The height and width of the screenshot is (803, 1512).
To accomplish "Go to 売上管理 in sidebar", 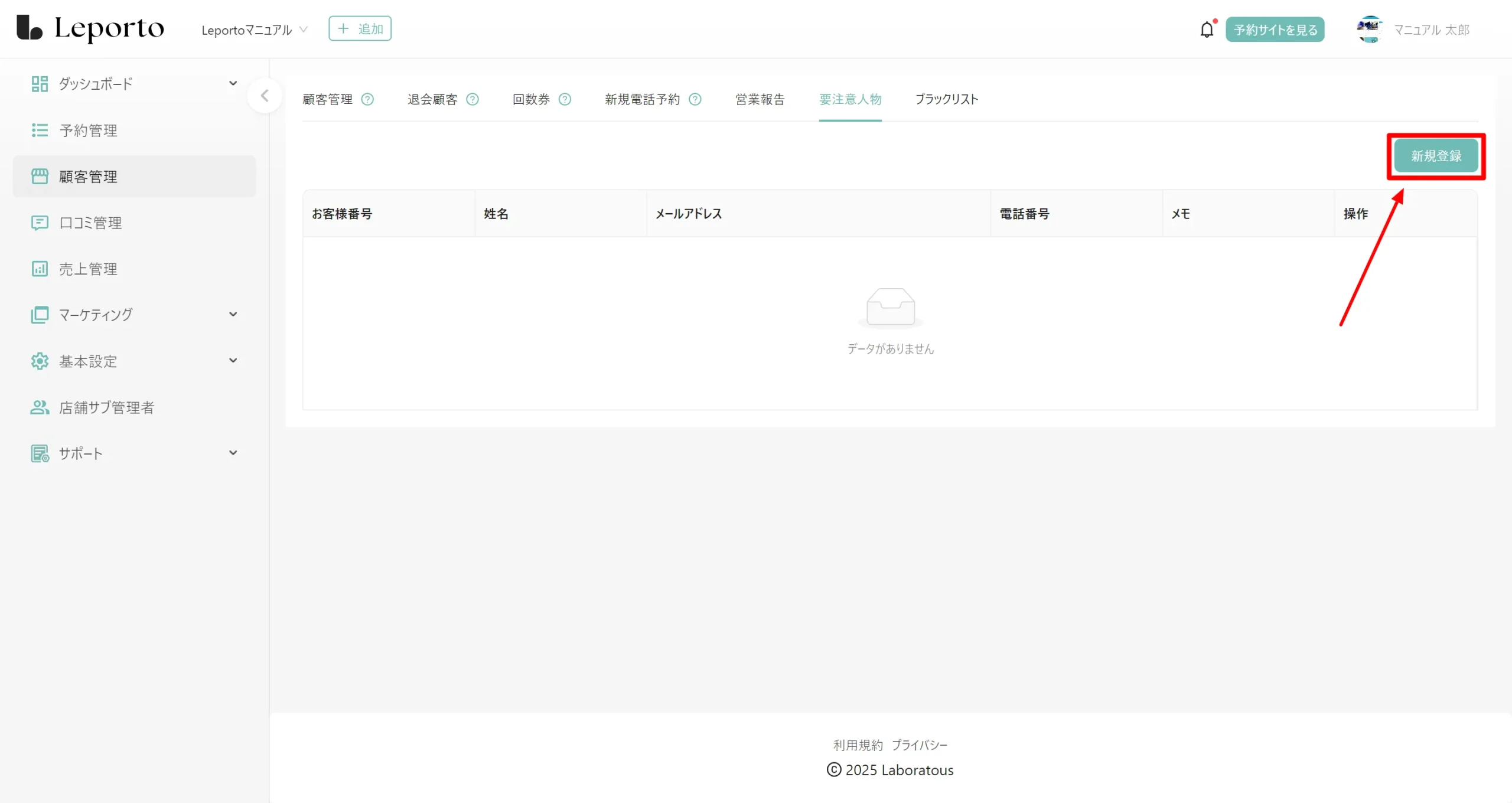I will point(134,269).
